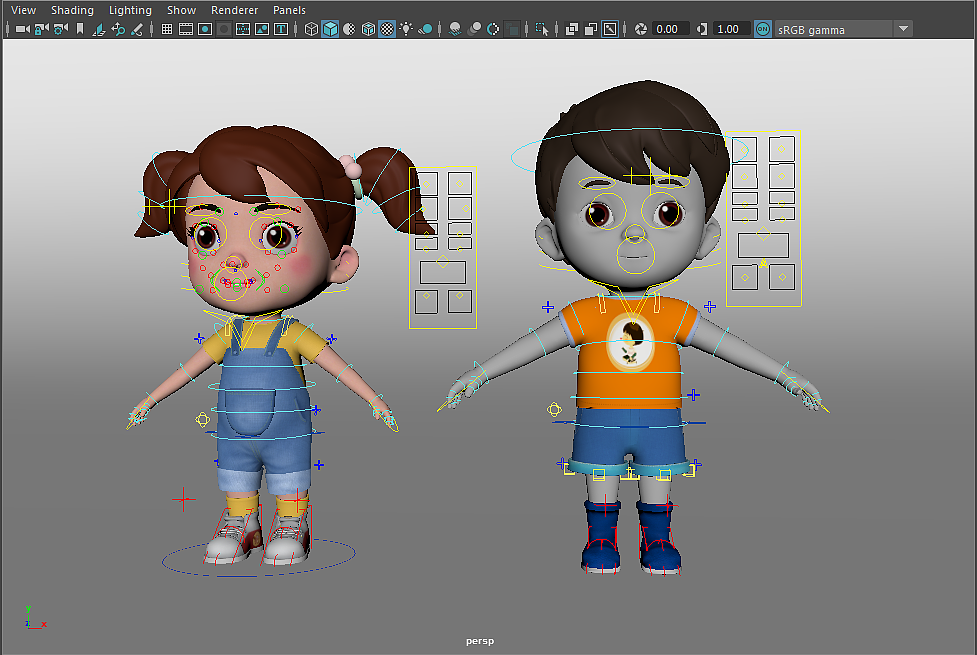Viewport: 977px width, 655px height.
Task: Open the Panels menu
Action: click(289, 10)
